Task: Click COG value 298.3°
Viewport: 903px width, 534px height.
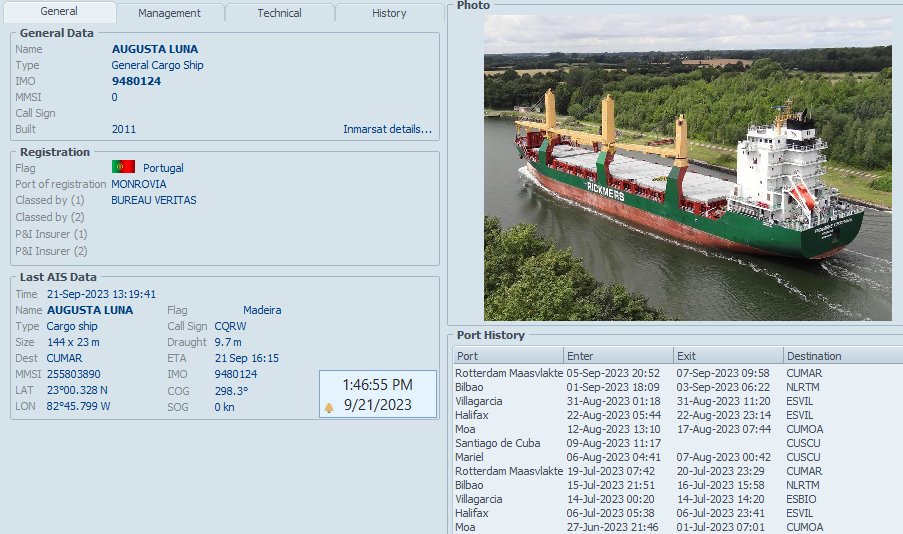Action: pos(232,391)
